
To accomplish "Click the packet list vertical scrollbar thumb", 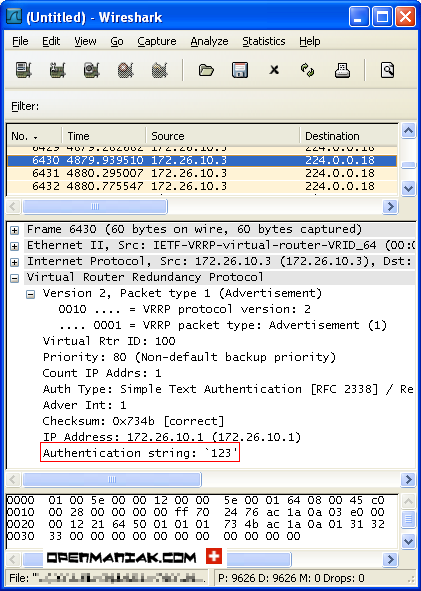I will click(x=409, y=165).
